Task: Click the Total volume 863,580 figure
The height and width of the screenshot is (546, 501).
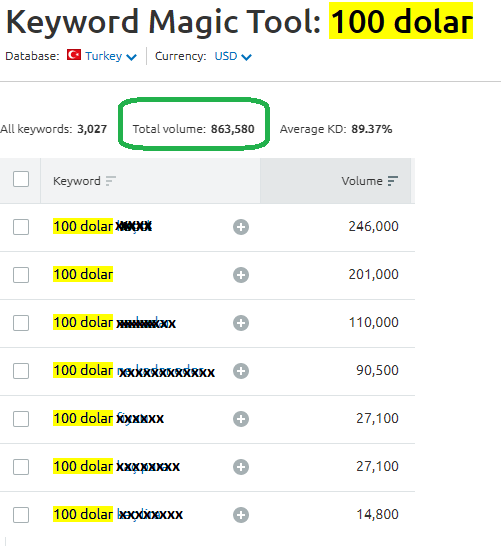Action: coord(233,129)
